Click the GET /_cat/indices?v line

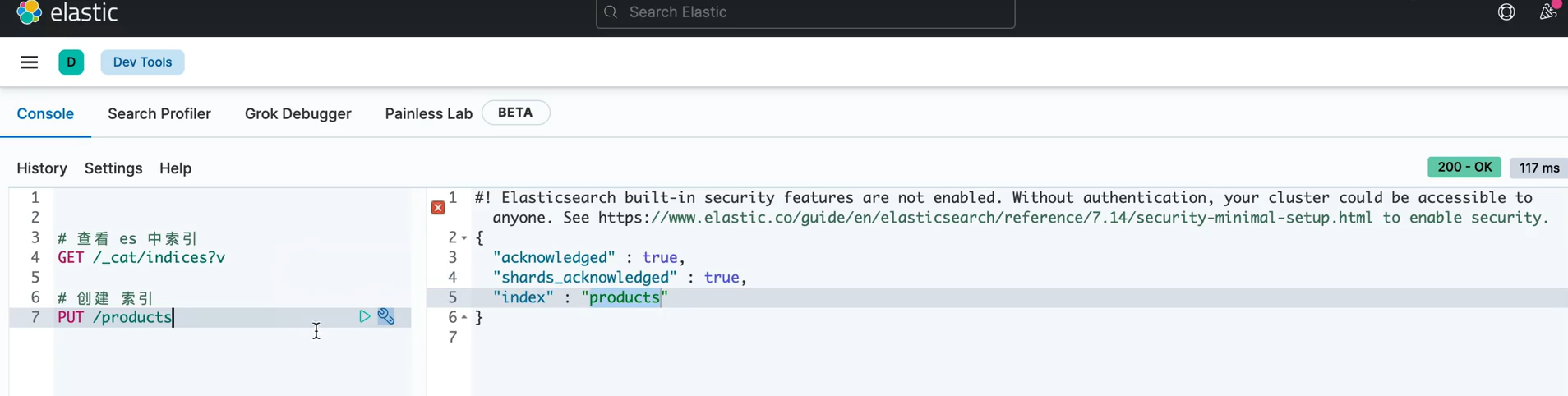click(141, 258)
